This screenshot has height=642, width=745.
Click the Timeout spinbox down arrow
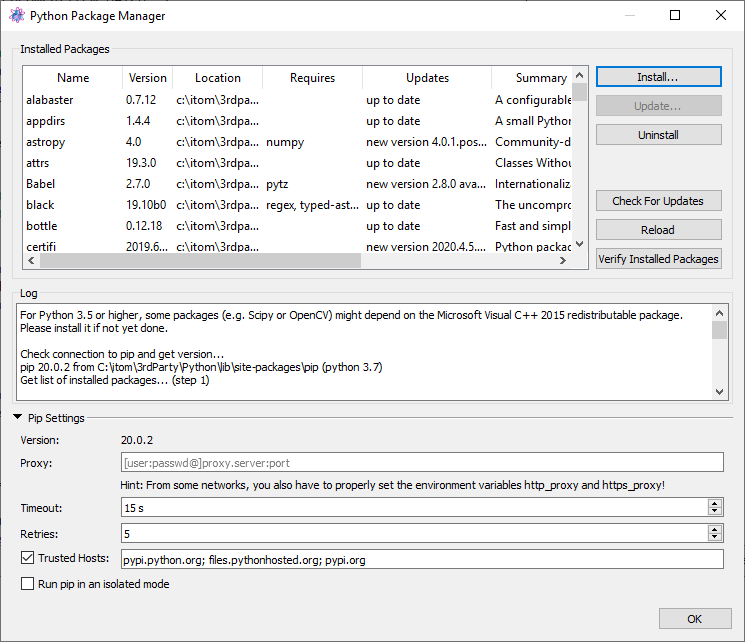pyautogui.click(x=714, y=511)
